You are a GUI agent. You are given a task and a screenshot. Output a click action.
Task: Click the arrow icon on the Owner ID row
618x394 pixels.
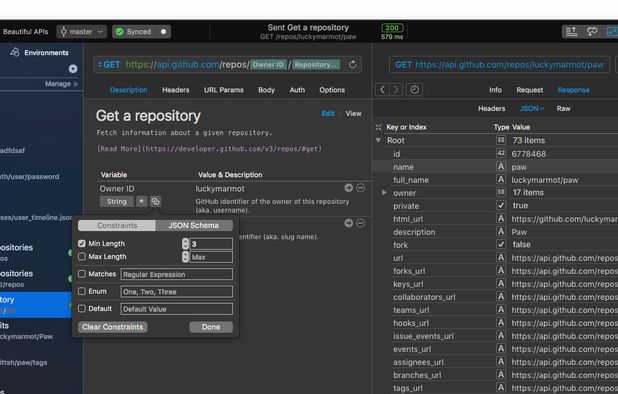(348, 188)
